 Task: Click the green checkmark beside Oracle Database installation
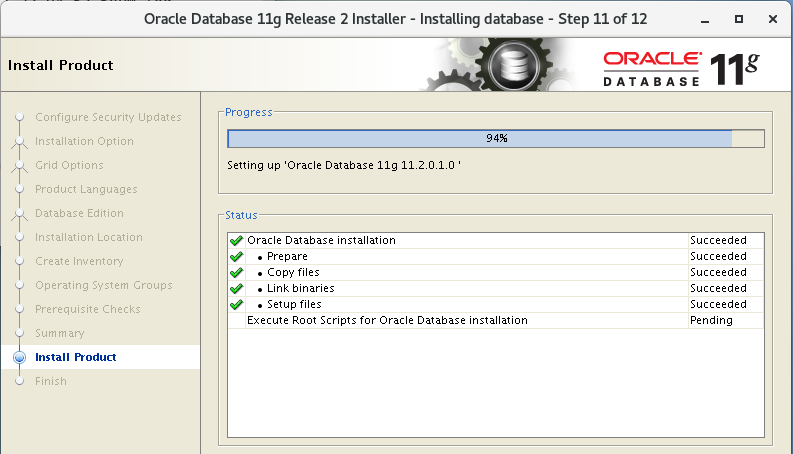point(236,241)
